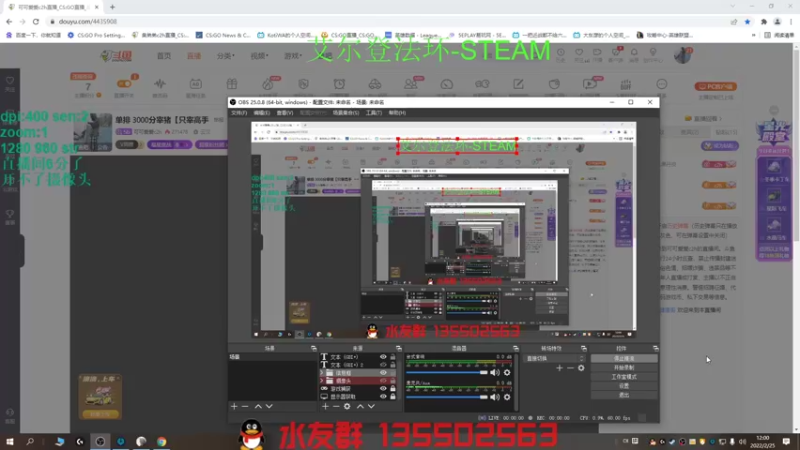Click Chrome address bar with douyu.com URL

[x=388, y=21]
